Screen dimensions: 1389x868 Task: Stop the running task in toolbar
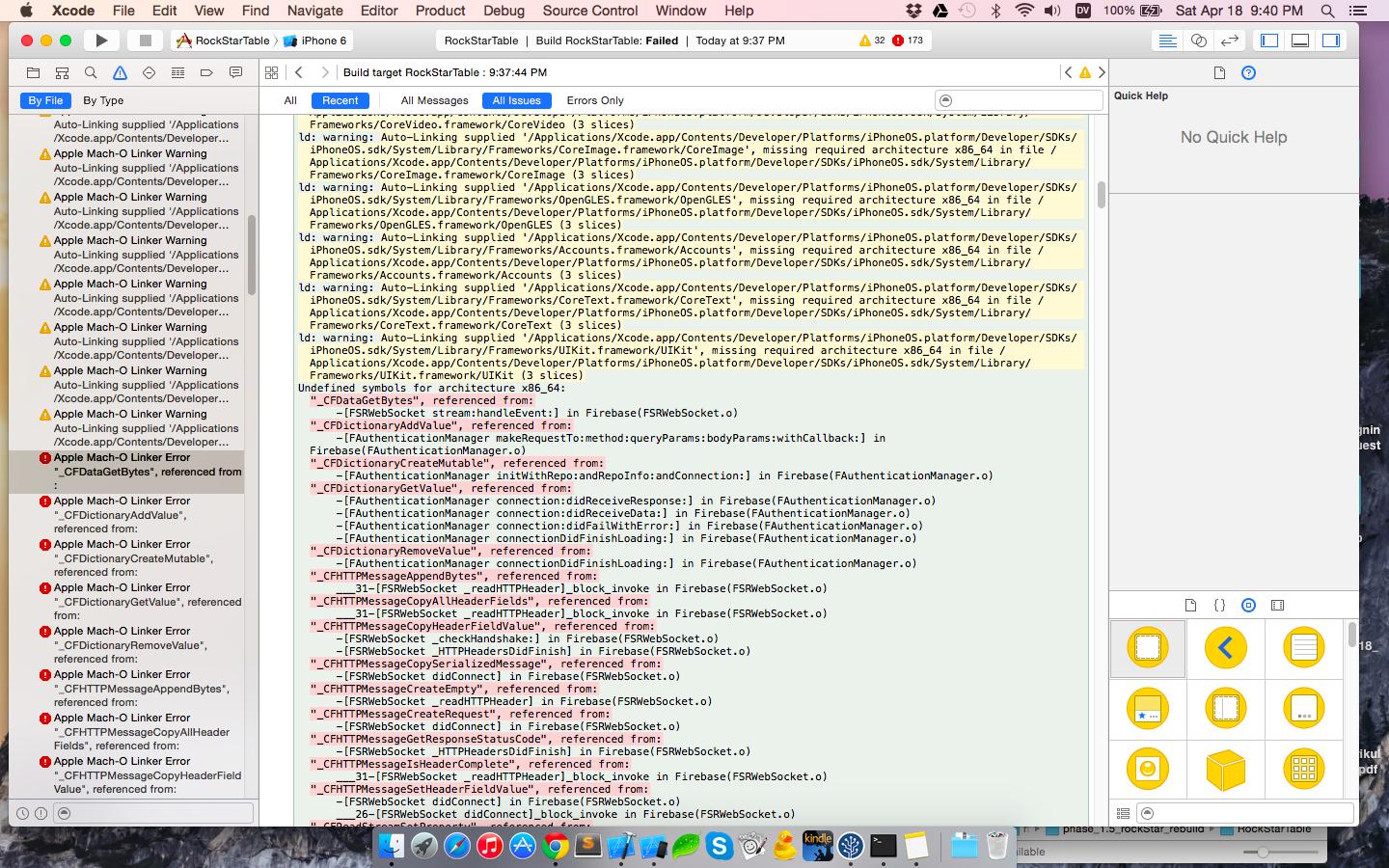pos(146,41)
